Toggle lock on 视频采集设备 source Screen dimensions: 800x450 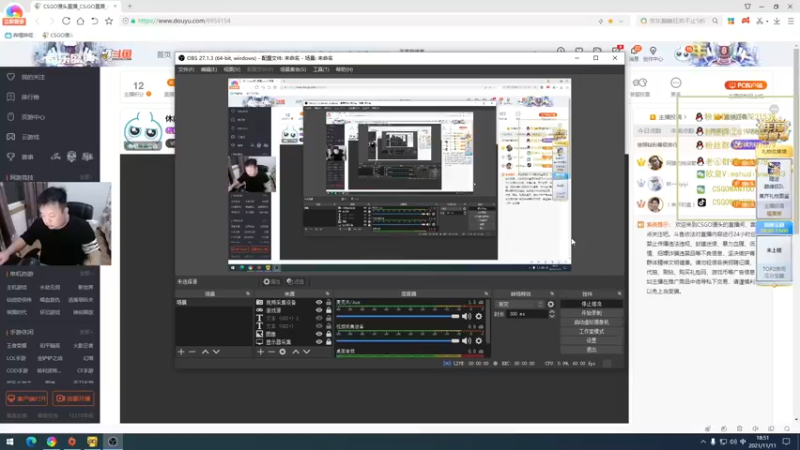(329, 303)
